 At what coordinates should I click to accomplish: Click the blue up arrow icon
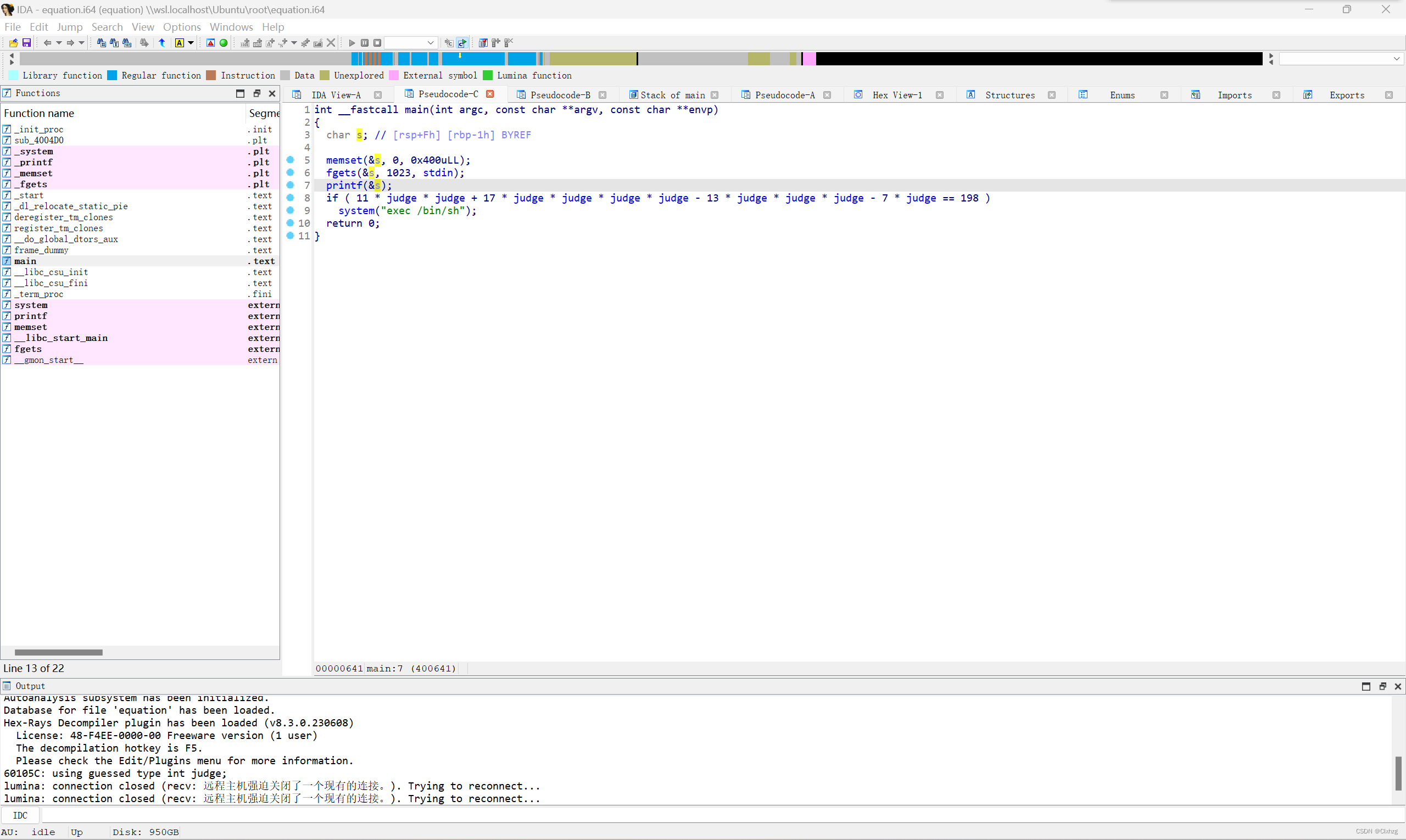(162, 43)
